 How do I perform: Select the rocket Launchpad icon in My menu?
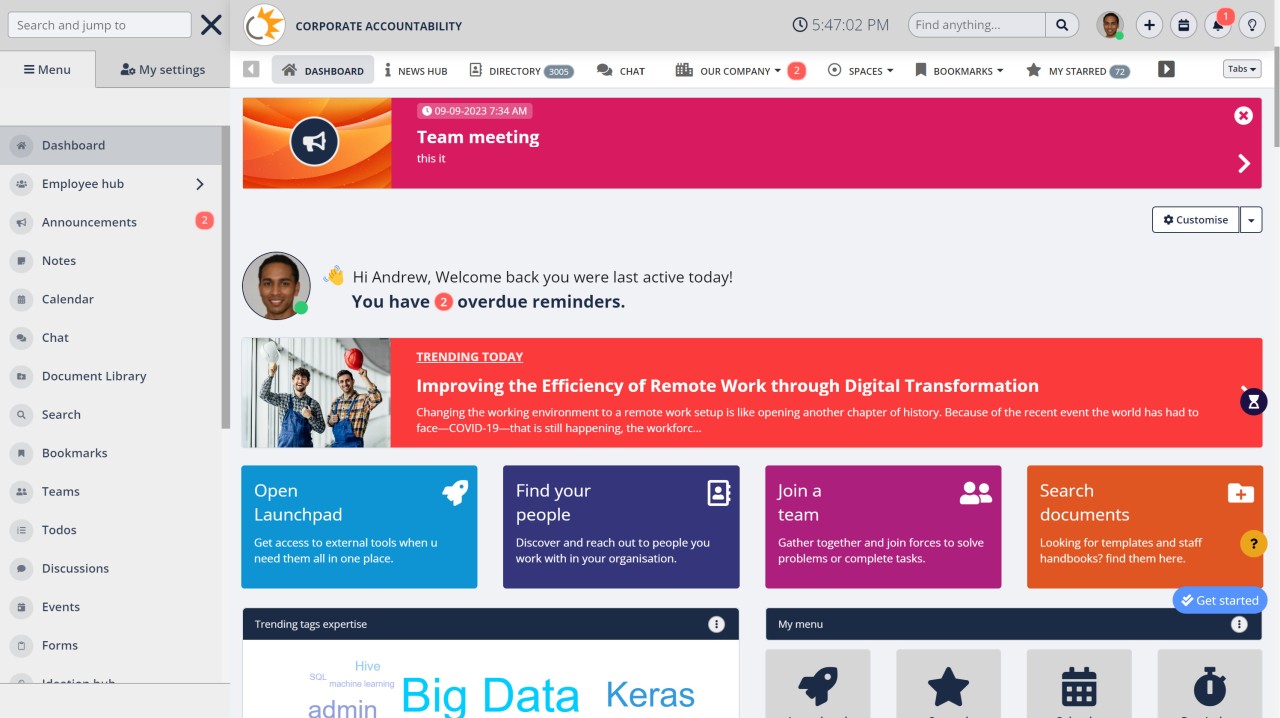[817, 685]
